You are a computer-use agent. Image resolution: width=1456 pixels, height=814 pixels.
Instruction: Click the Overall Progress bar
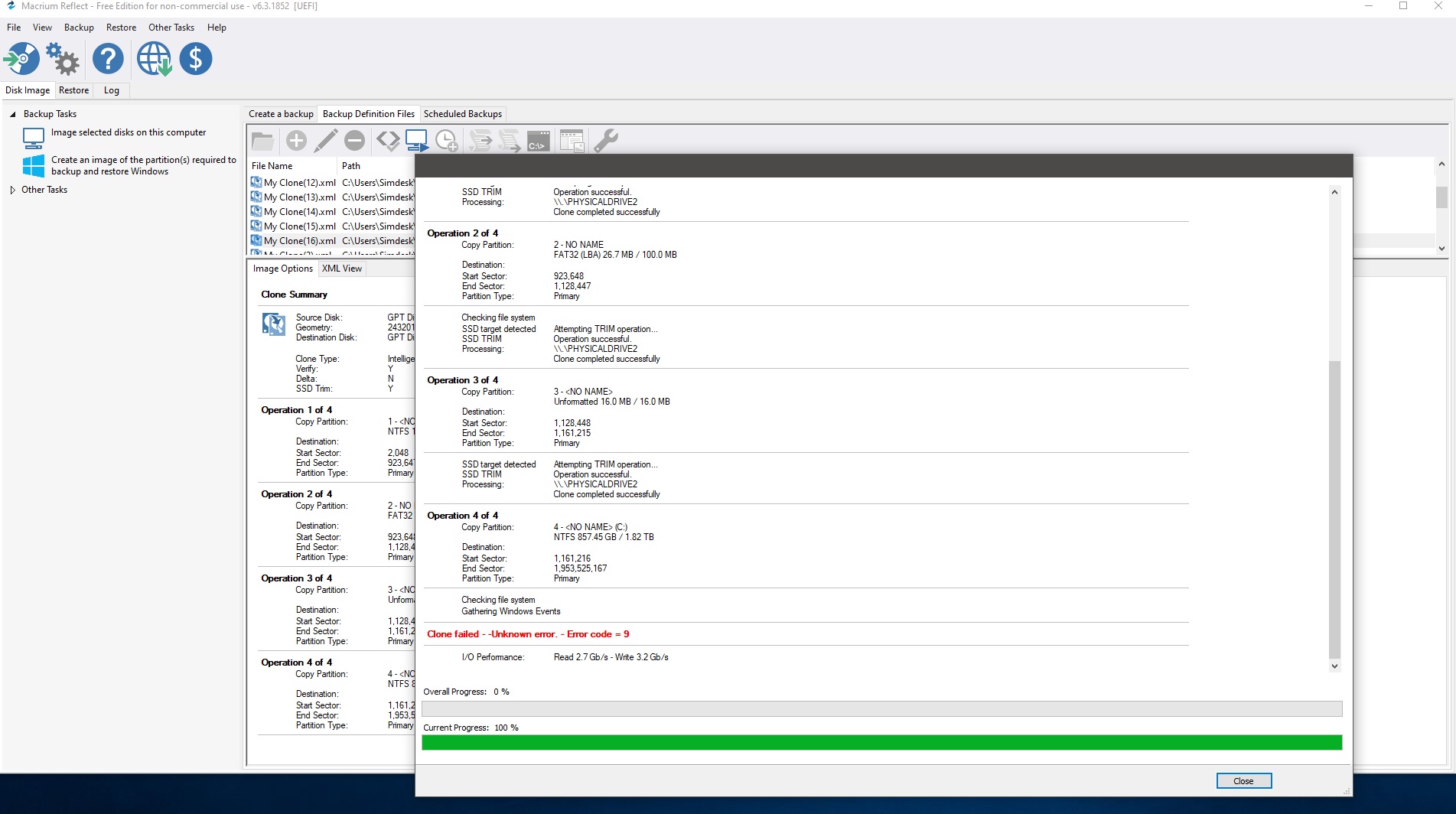881,708
